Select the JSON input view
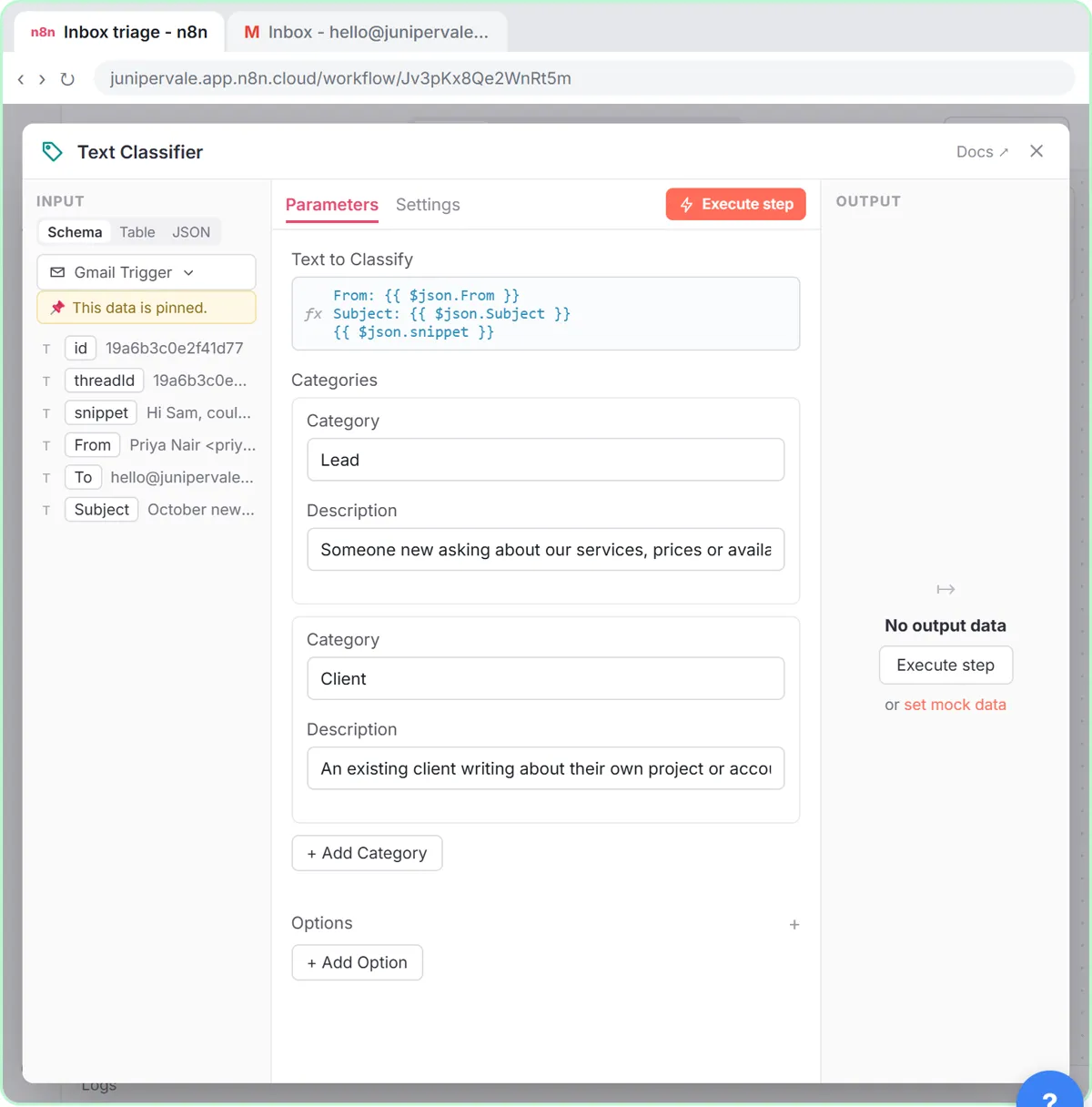Screen dimensions: 1092x1107 (191, 232)
